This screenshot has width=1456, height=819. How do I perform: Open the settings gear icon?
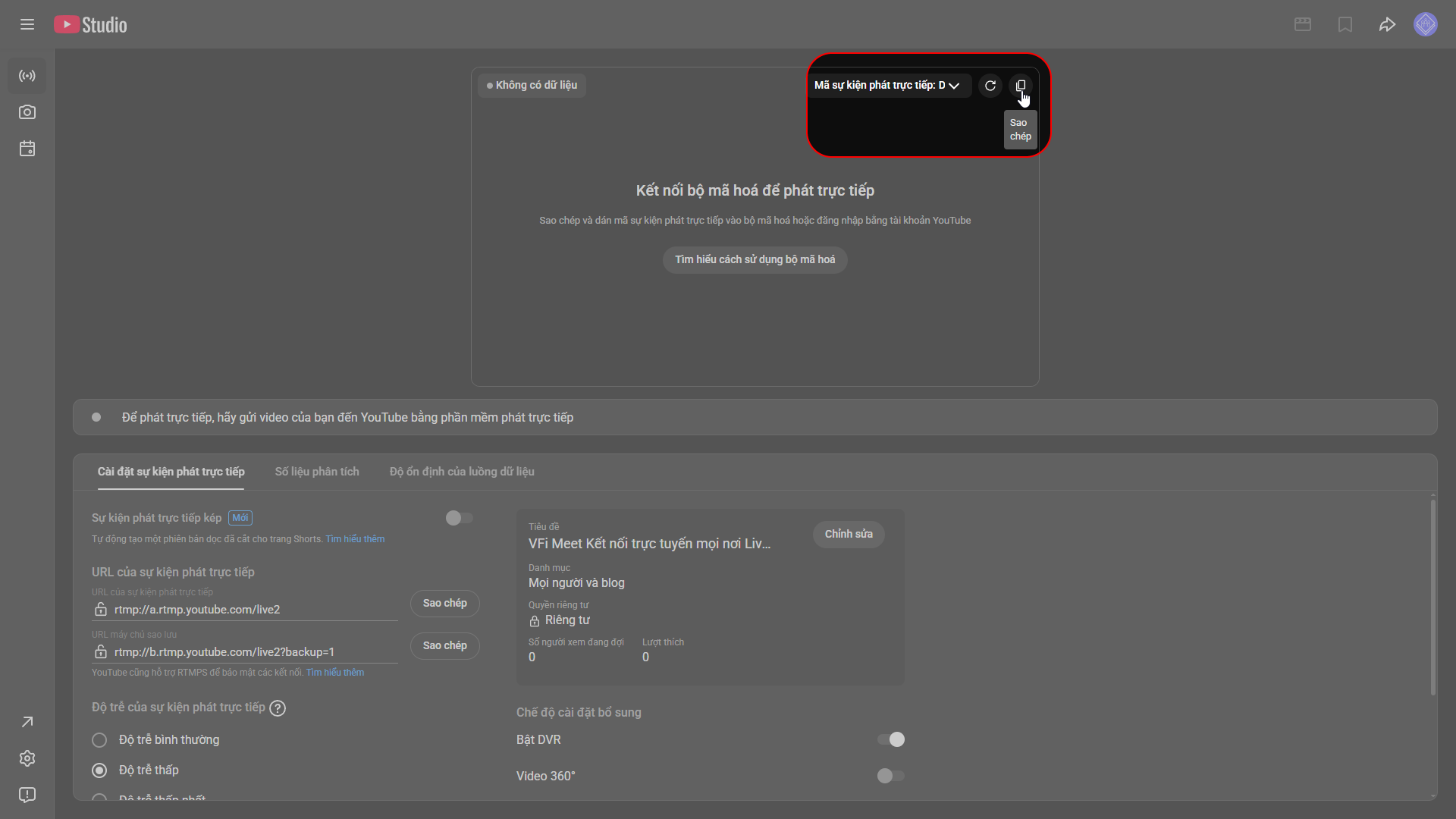point(27,758)
